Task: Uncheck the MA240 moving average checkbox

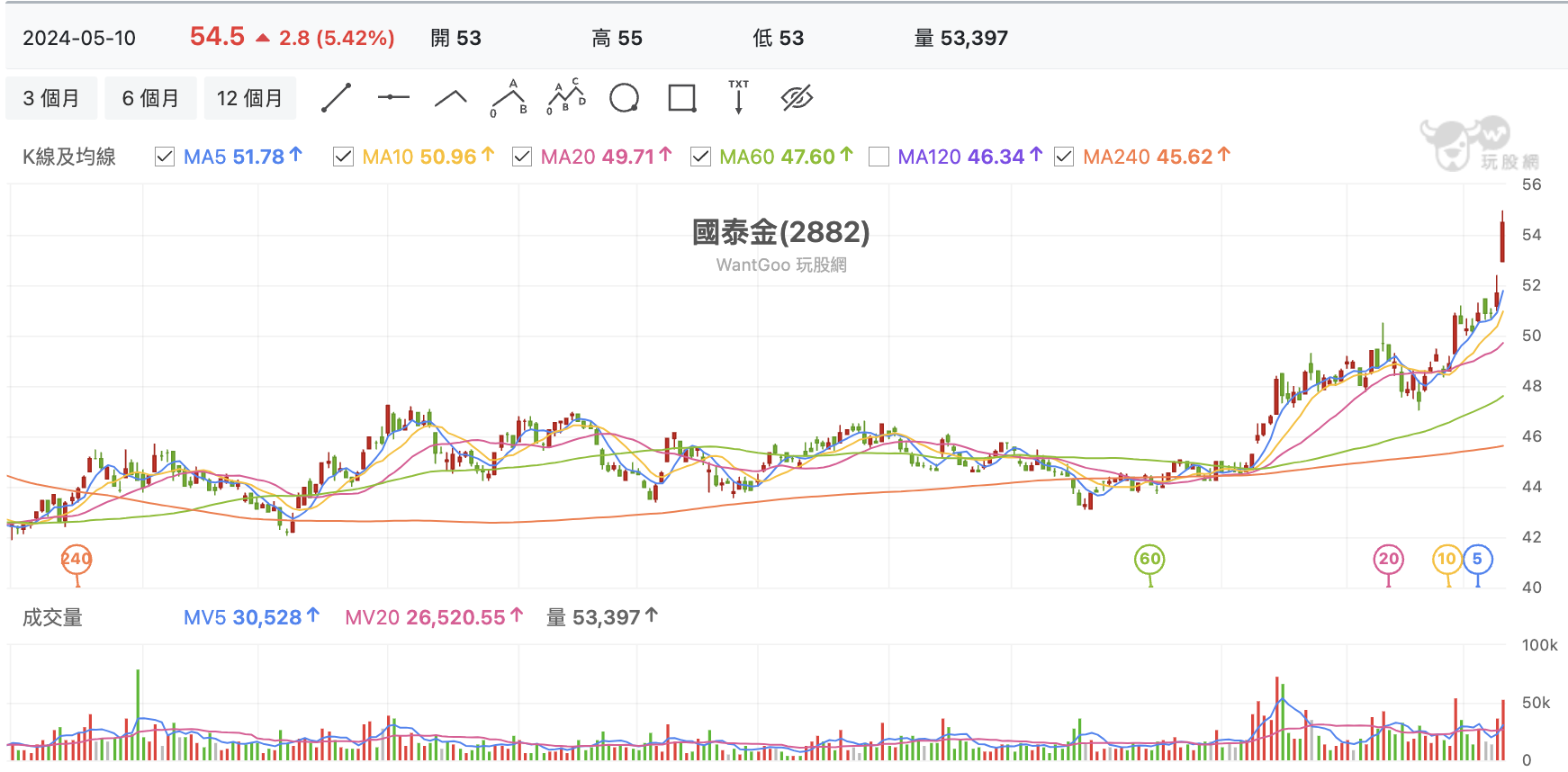Action: pos(1064,157)
